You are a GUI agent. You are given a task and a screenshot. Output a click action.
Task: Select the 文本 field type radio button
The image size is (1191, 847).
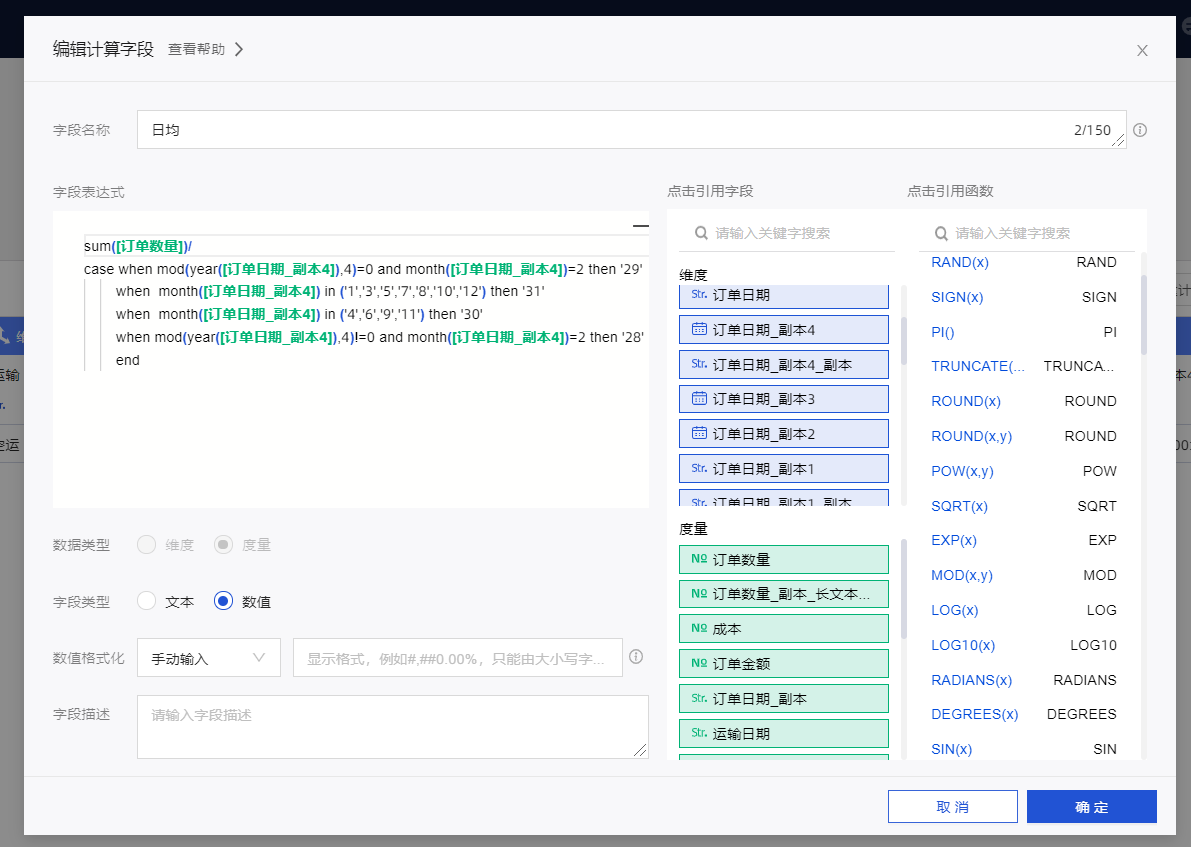[x=147, y=601]
